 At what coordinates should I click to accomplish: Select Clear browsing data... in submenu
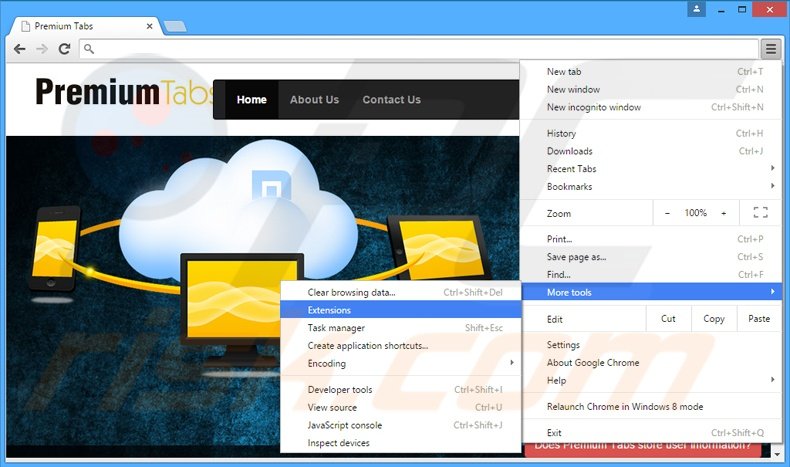tap(401, 292)
